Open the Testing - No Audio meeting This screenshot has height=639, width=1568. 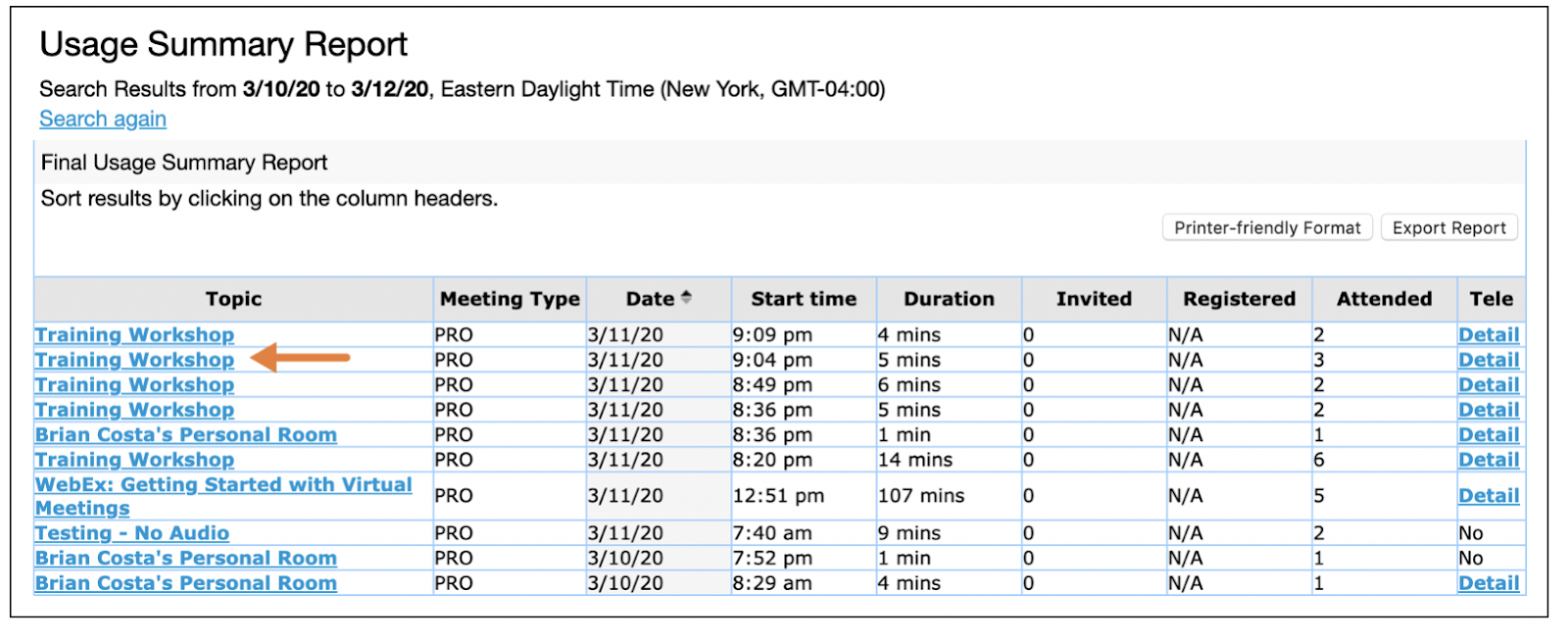[132, 533]
